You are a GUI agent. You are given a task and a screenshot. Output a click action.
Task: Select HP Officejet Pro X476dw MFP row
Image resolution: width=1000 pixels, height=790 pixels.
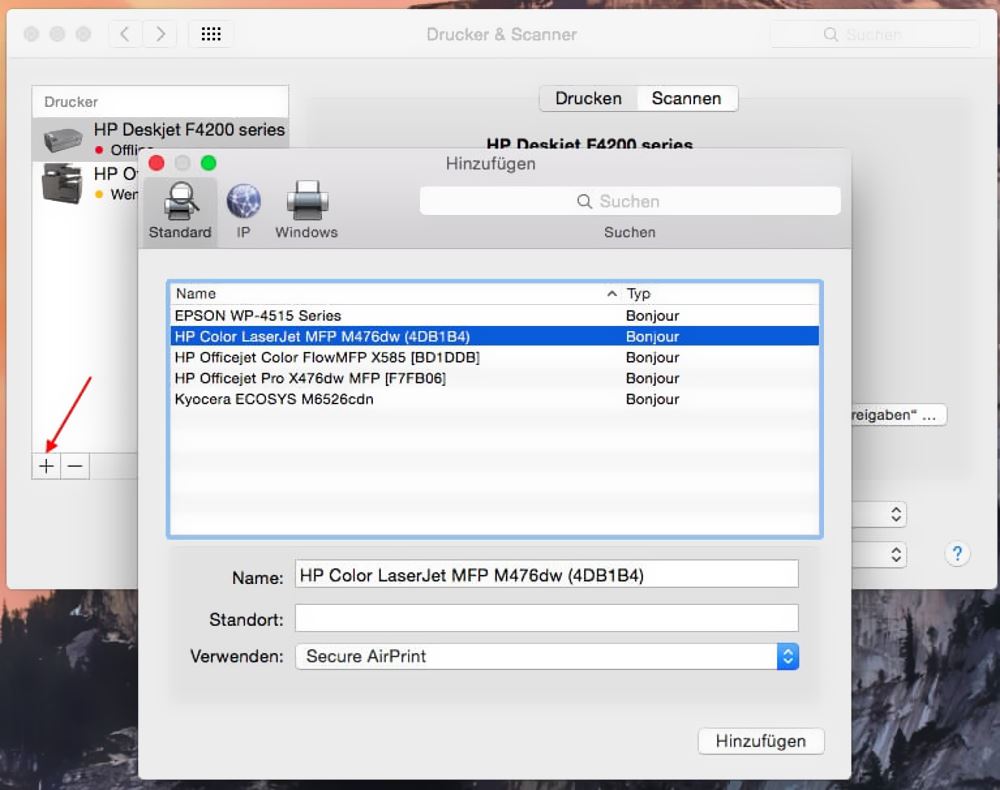click(494, 379)
